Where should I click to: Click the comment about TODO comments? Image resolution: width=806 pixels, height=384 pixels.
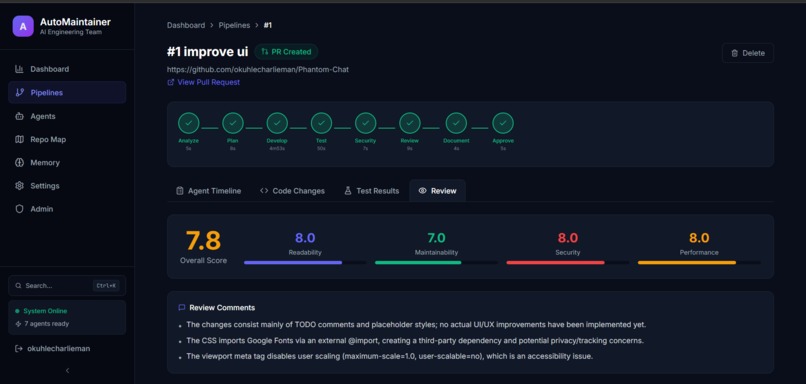coord(416,325)
